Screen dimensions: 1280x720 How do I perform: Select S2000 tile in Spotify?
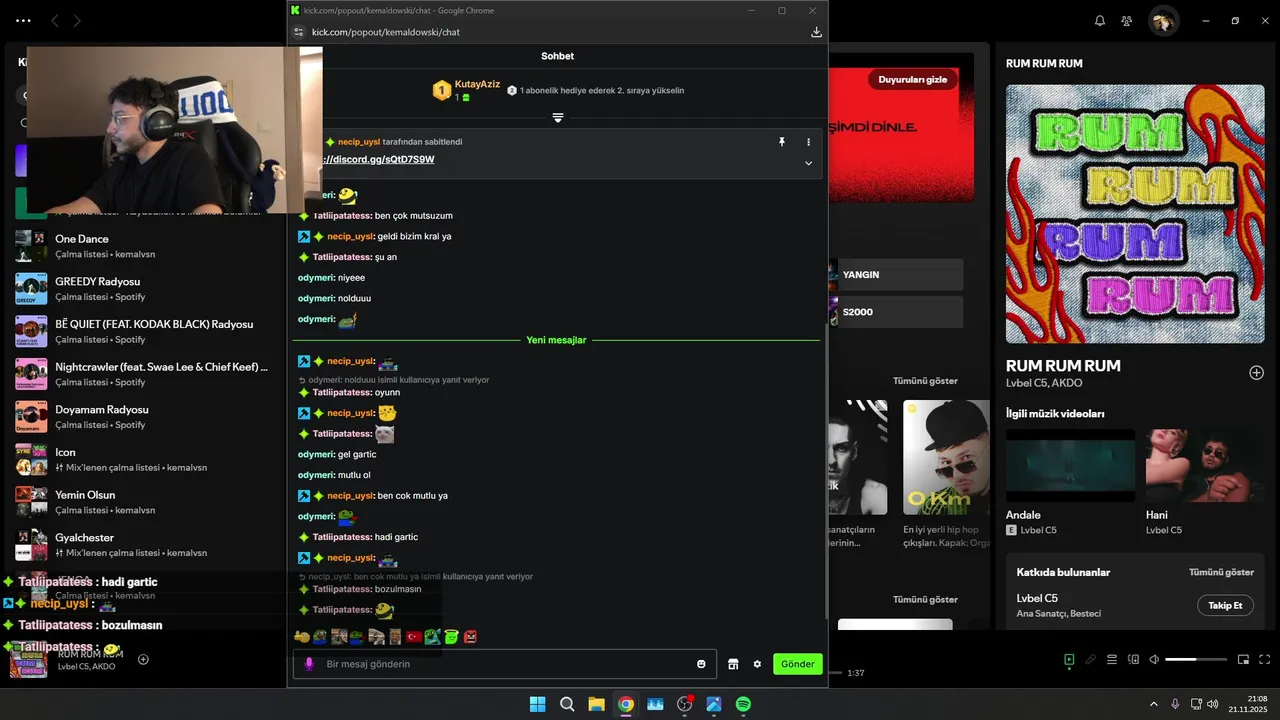click(x=895, y=312)
